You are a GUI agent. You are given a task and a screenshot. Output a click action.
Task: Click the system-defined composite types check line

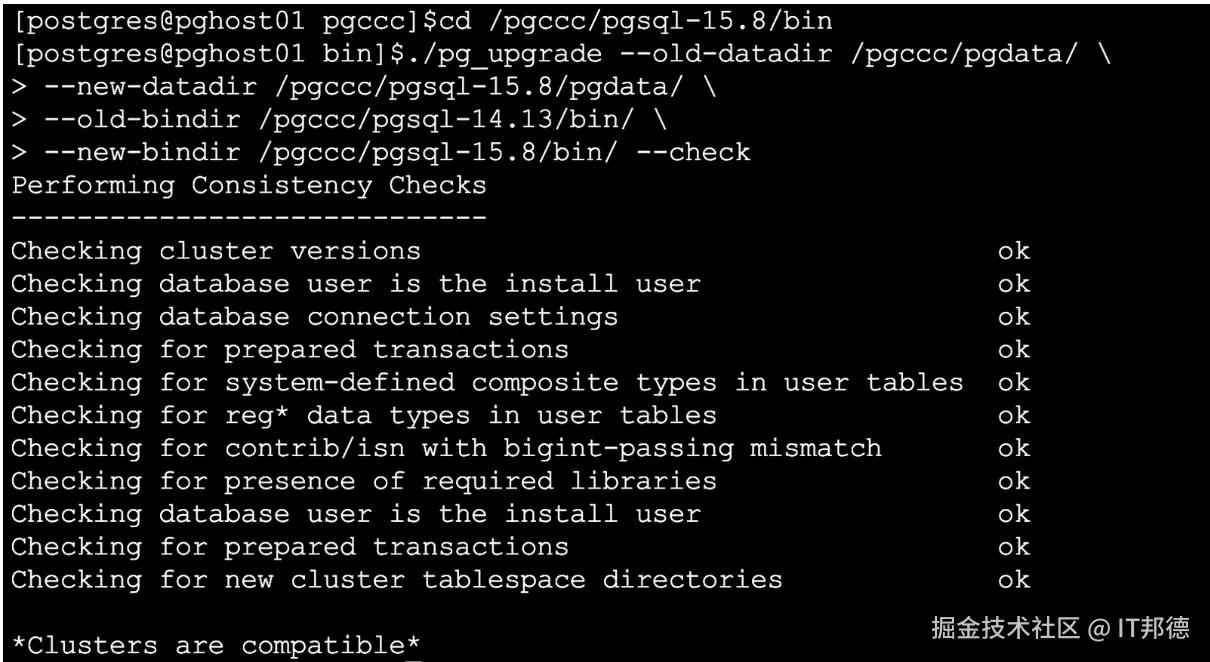point(486,382)
